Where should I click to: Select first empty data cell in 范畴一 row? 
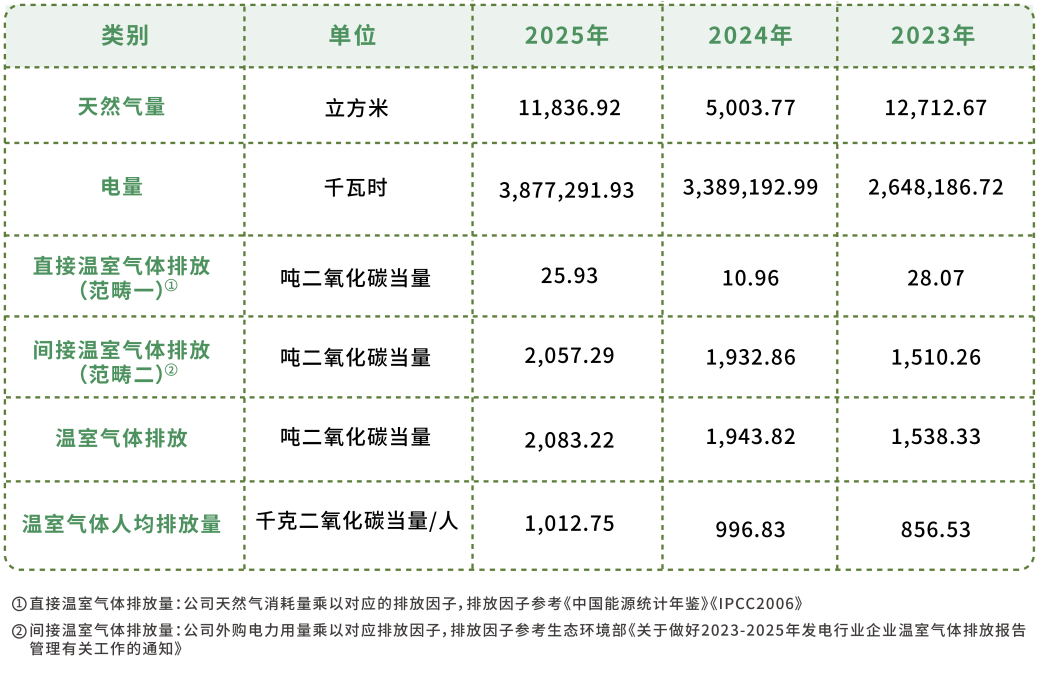[x=358, y=277]
